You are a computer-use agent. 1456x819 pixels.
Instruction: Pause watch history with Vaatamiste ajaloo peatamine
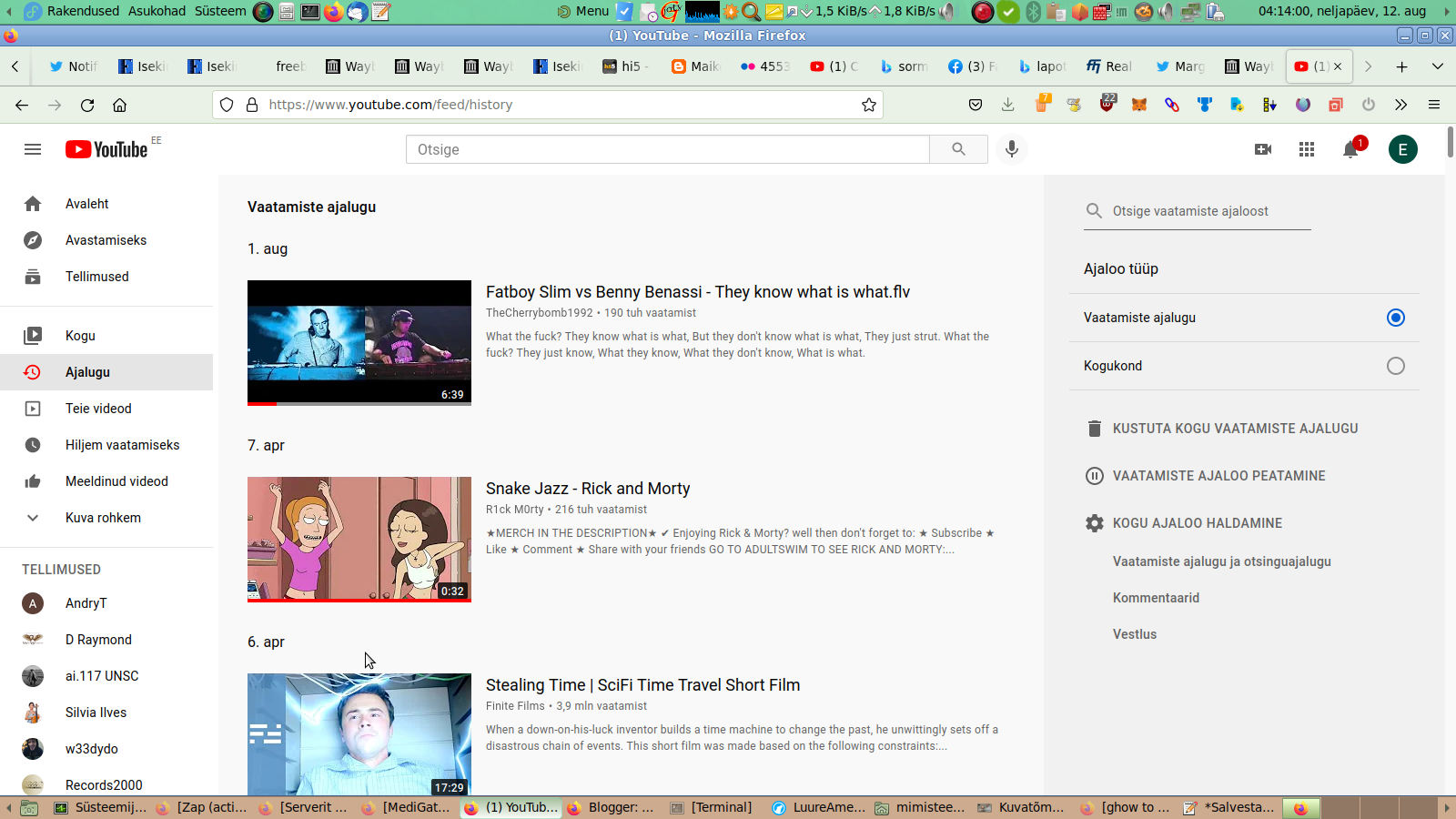click(x=1218, y=476)
